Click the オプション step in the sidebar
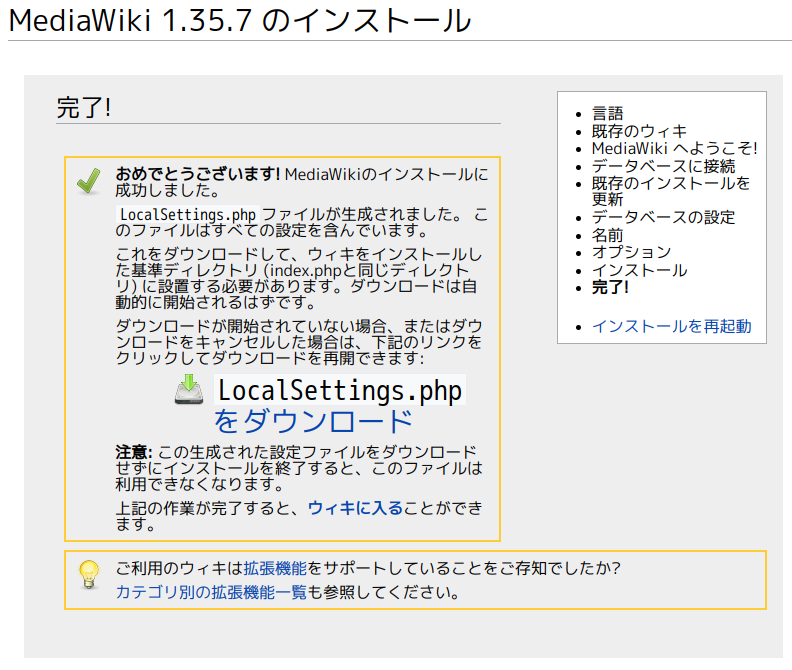This screenshot has width=792, height=670. (x=631, y=252)
